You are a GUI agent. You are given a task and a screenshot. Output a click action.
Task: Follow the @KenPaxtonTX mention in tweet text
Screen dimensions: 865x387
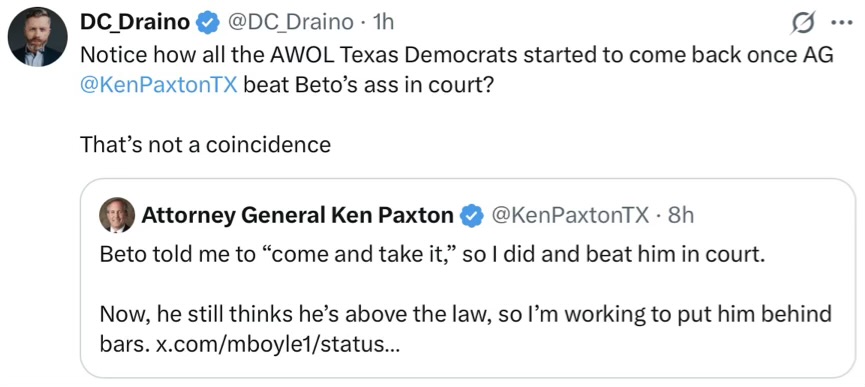159,85
